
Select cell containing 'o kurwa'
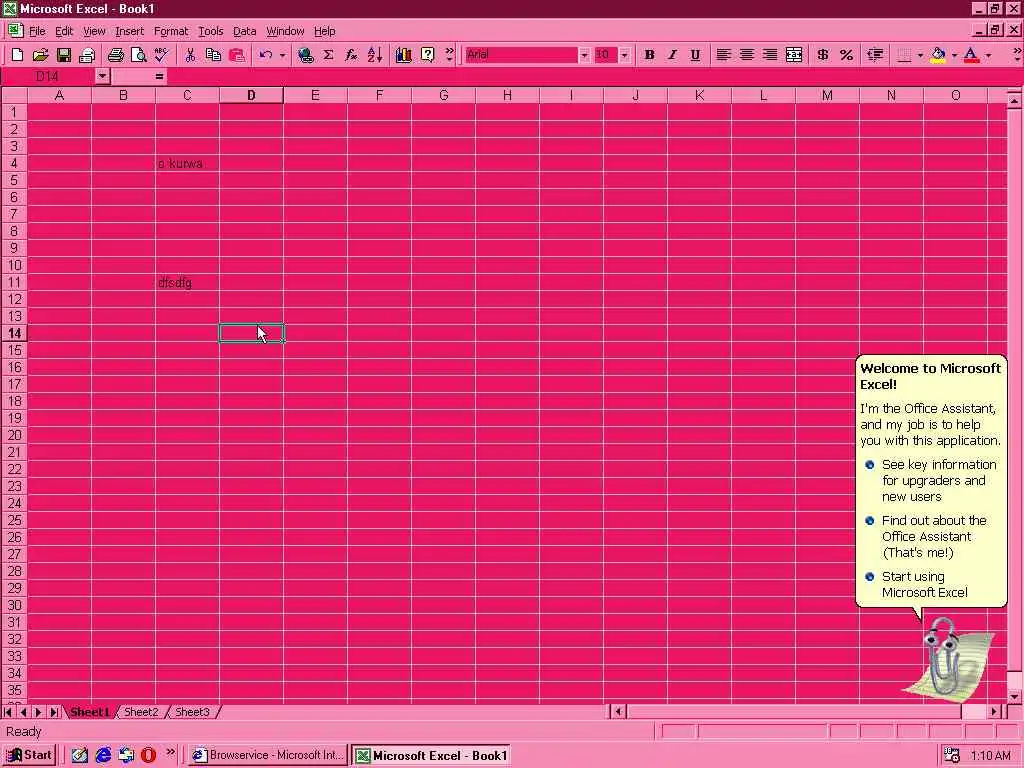click(187, 163)
